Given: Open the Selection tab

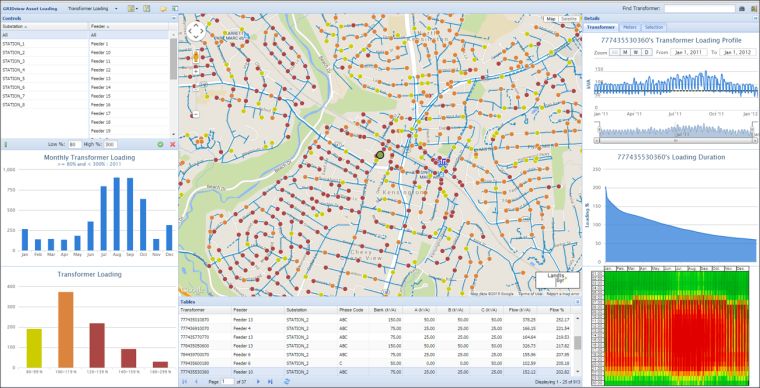Looking at the screenshot, I should point(654,28).
